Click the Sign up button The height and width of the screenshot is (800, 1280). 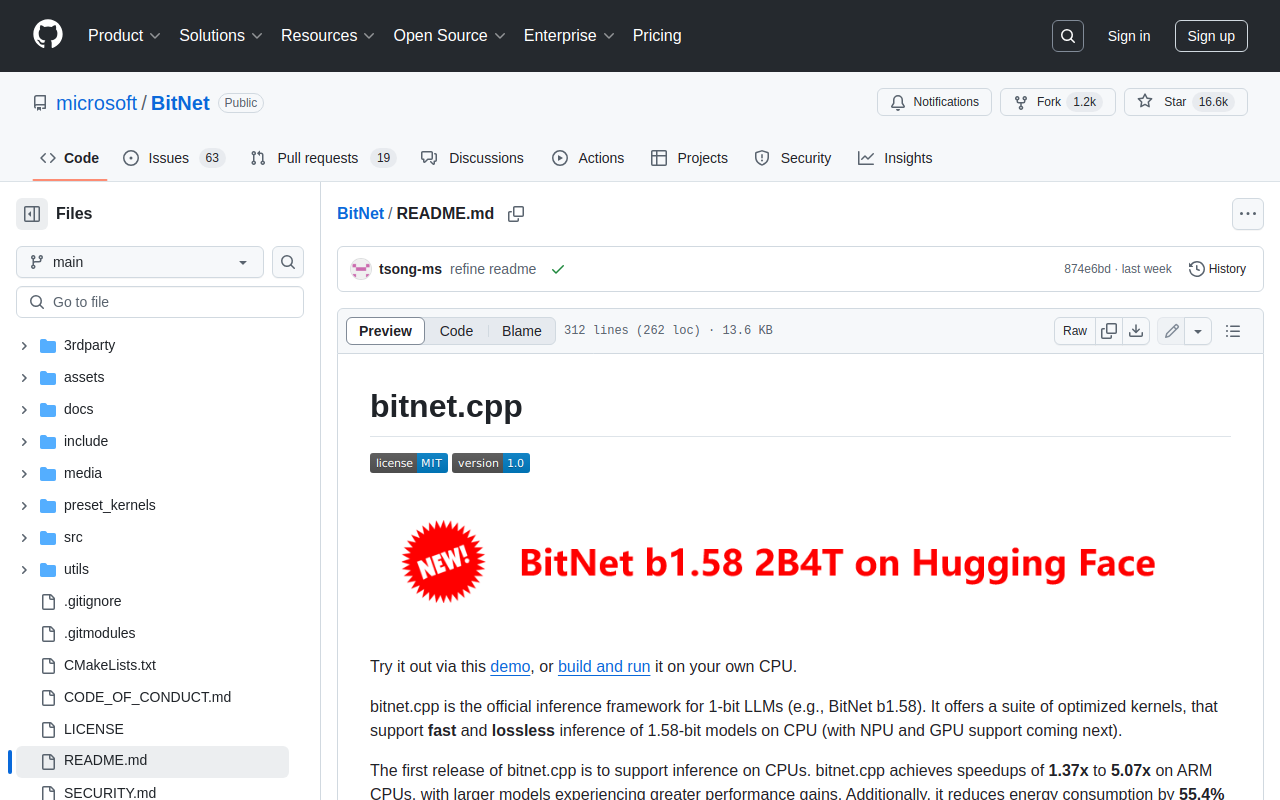click(1211, 36)
